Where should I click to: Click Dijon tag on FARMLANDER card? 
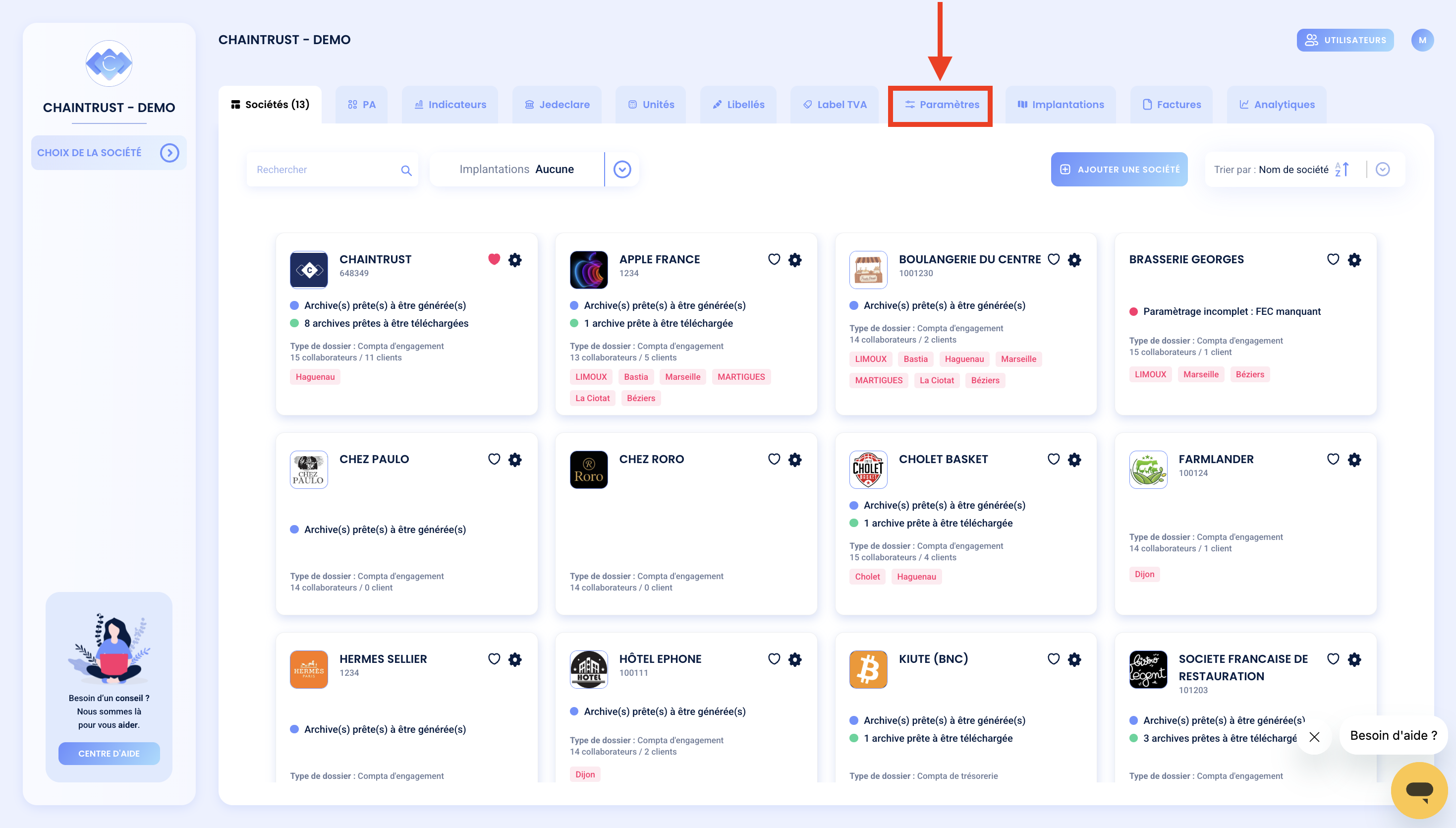click(1145, 574)
